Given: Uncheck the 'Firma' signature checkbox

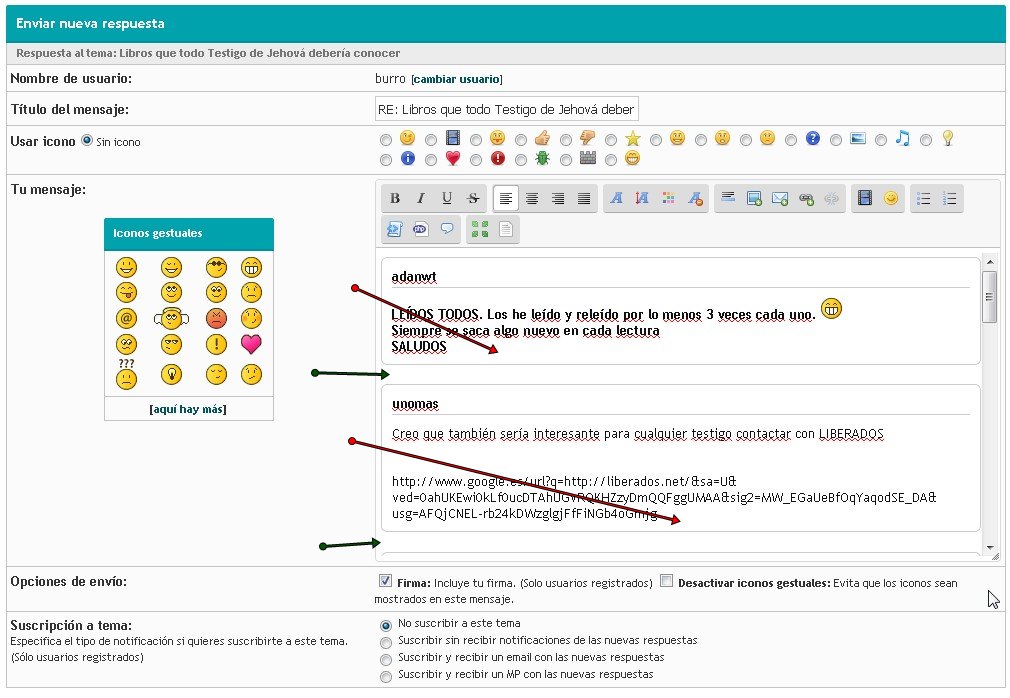Looking at the screenshot, I should 385,581.
